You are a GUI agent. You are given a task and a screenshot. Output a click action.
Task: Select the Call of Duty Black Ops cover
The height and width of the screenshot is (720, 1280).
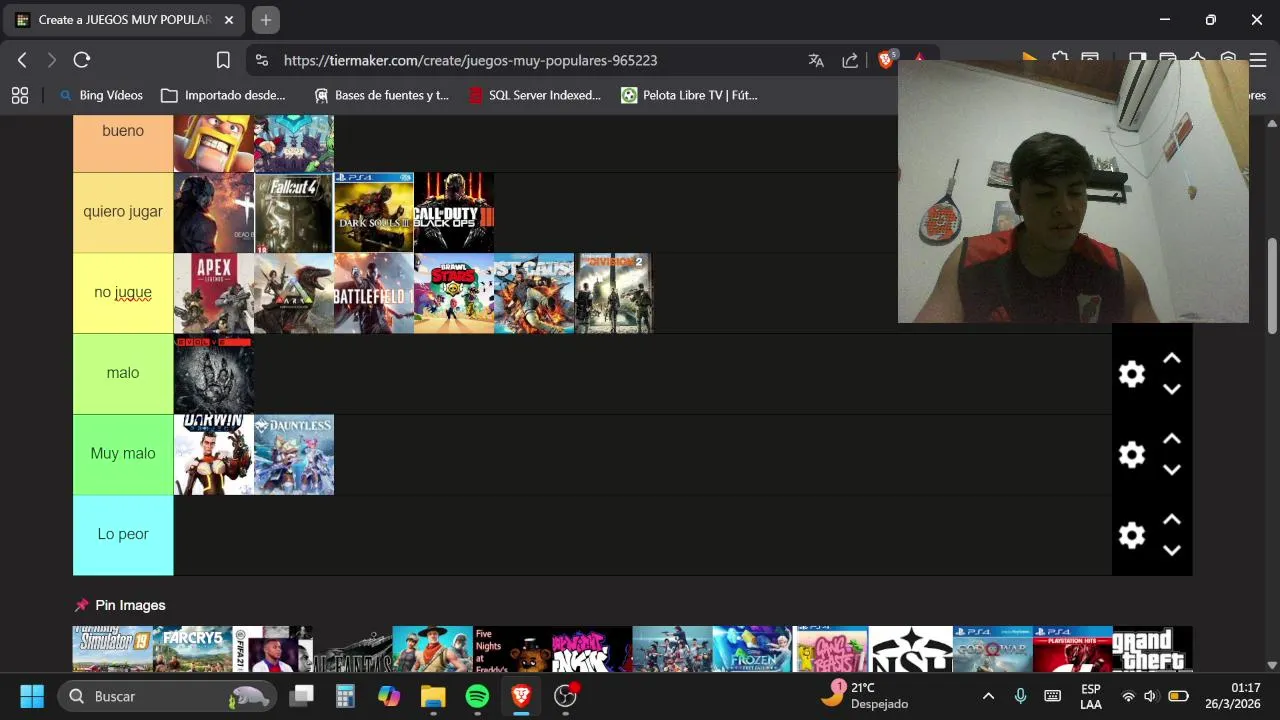tap(454, 212)
